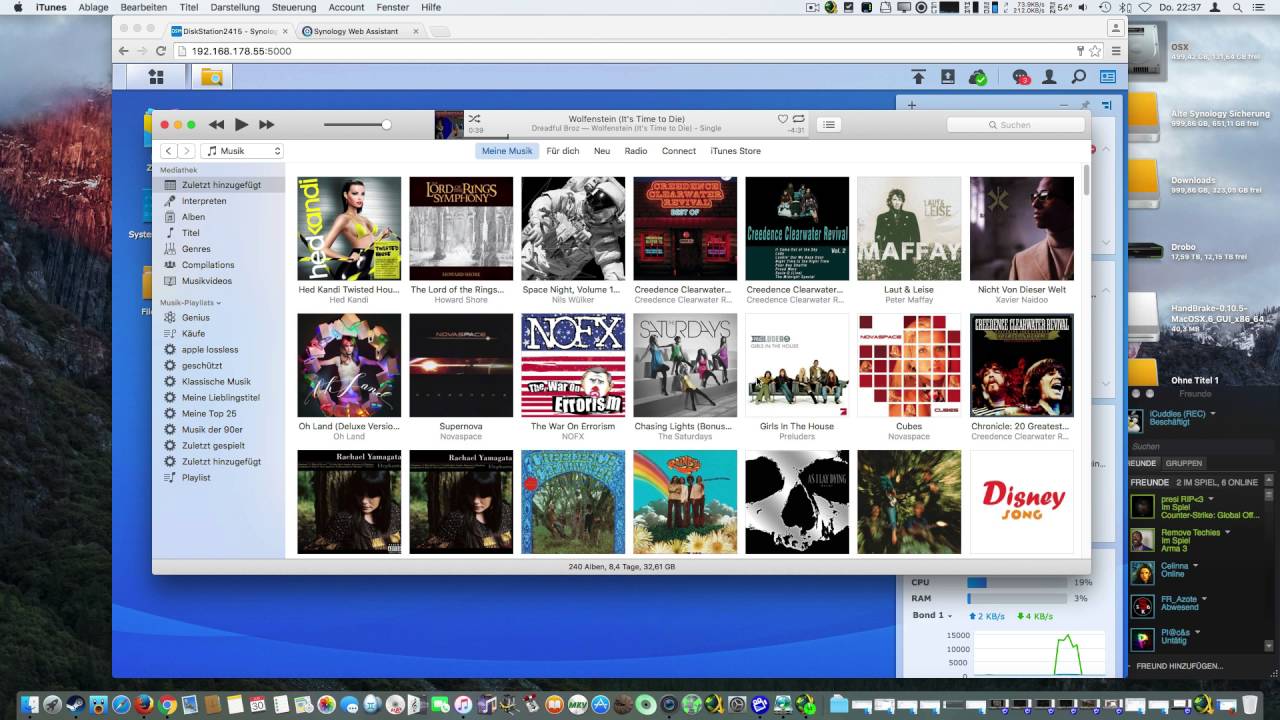Open the Meine Lieblingstitel playlist

pos(218,397)
